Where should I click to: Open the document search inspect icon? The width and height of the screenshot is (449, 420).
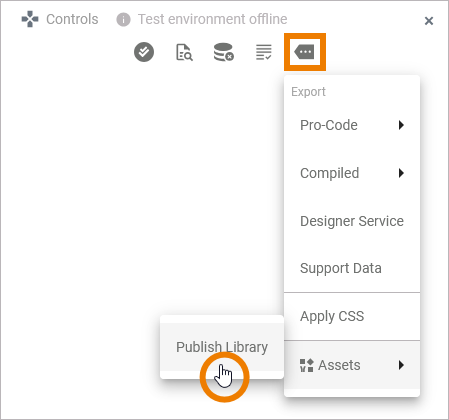pyautogui.click(x=184, y=52)
